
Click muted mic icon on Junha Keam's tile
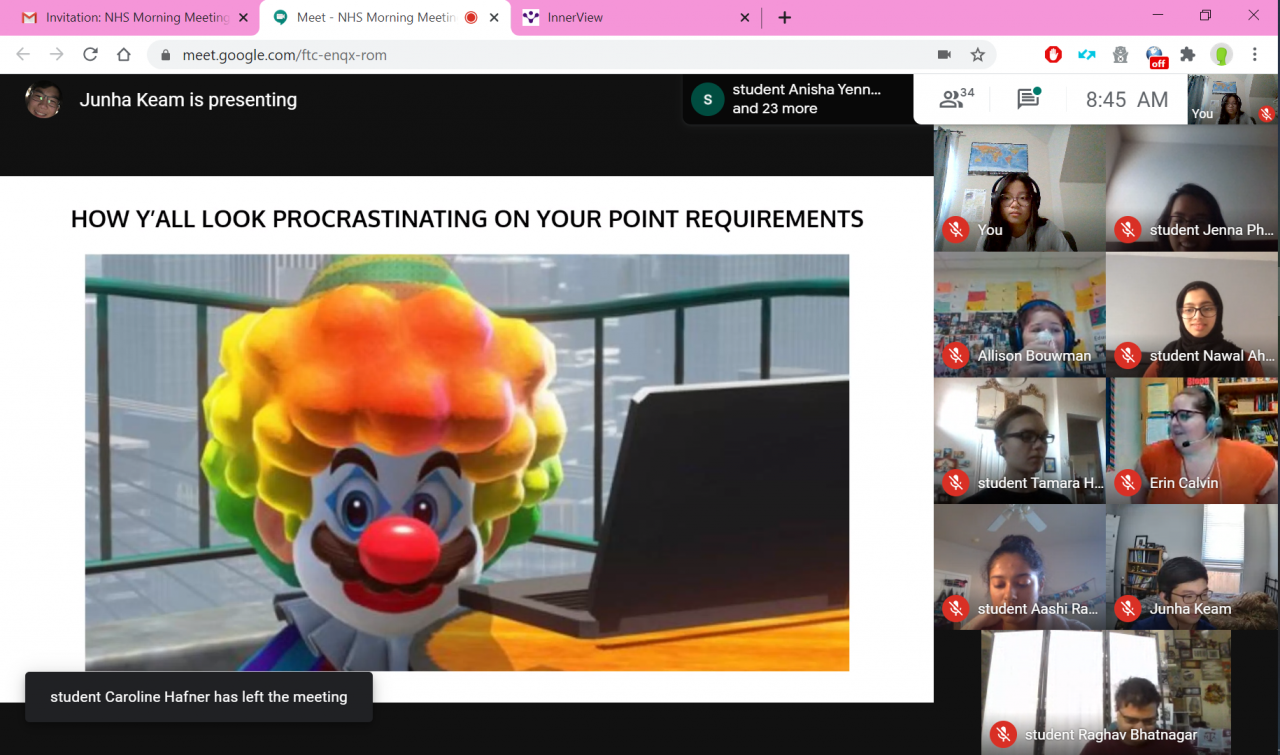pyautogui.click(x=1128, y=608)
